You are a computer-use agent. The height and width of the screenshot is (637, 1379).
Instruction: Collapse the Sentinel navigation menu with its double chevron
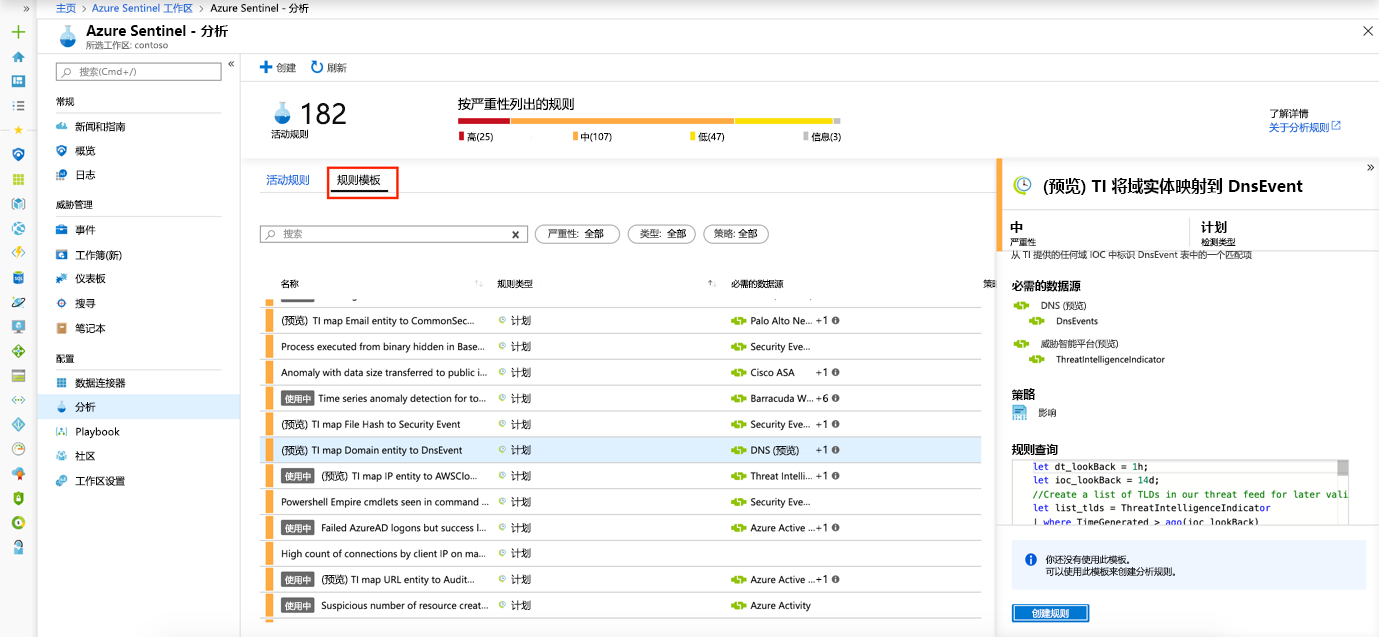(231, 64)
